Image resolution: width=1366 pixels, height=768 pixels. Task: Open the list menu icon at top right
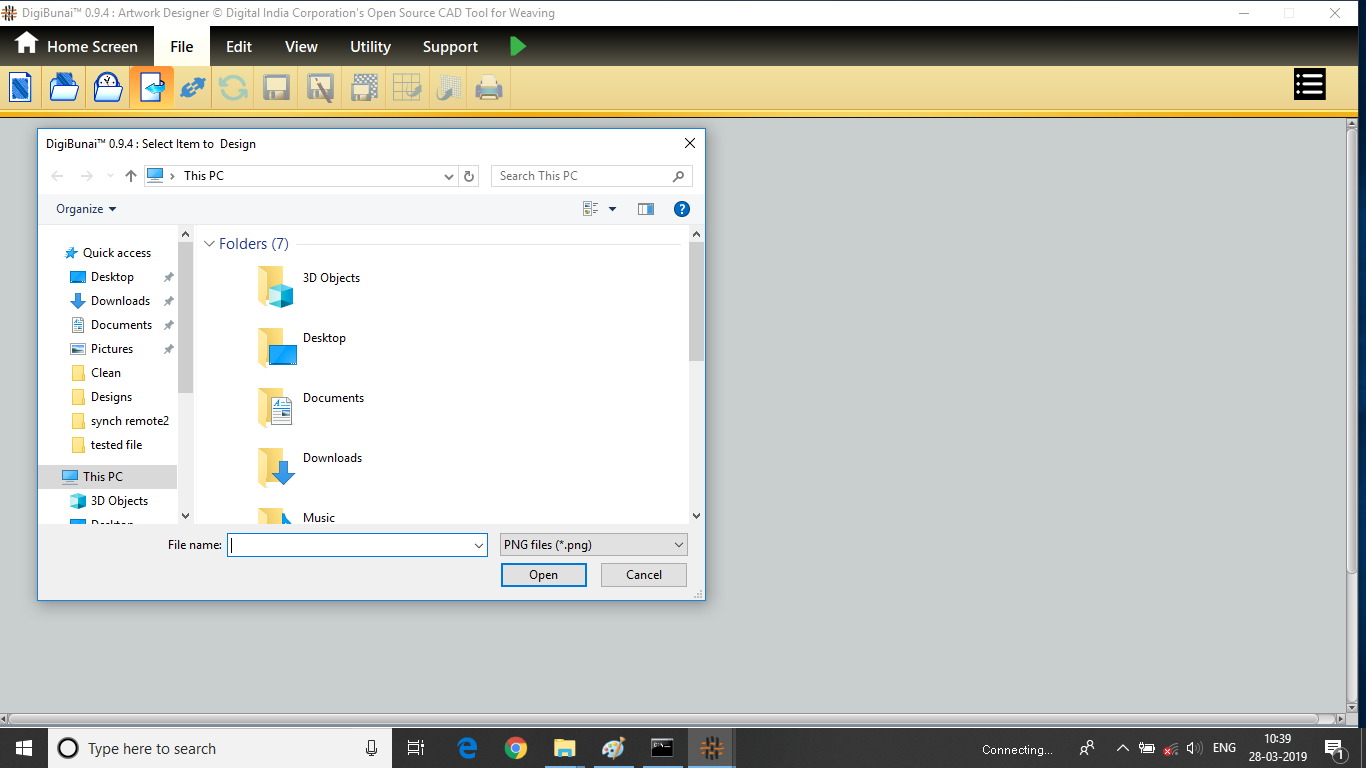point(1309,85)
